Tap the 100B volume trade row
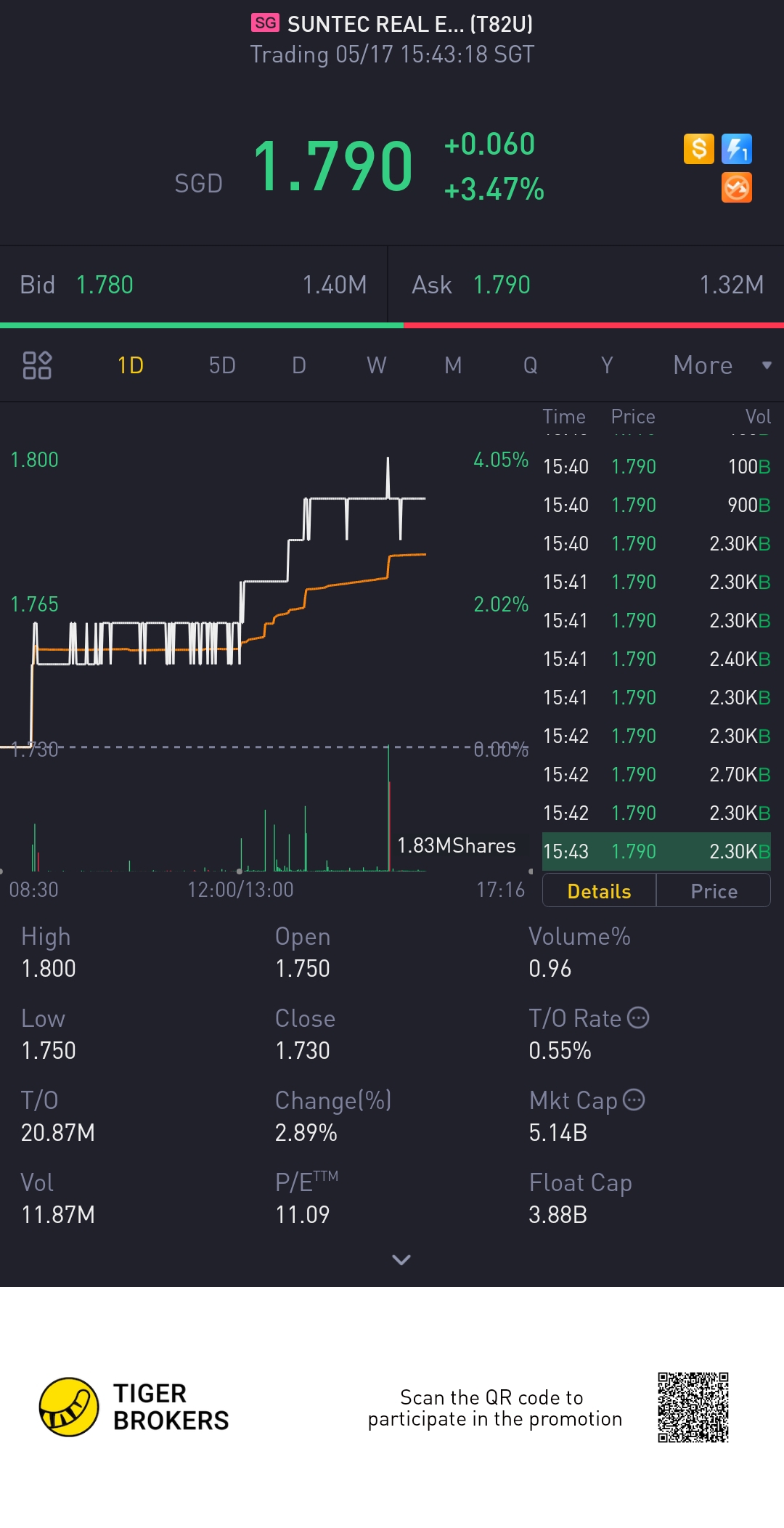The image size is (784, 1528). tap(656, 466)
